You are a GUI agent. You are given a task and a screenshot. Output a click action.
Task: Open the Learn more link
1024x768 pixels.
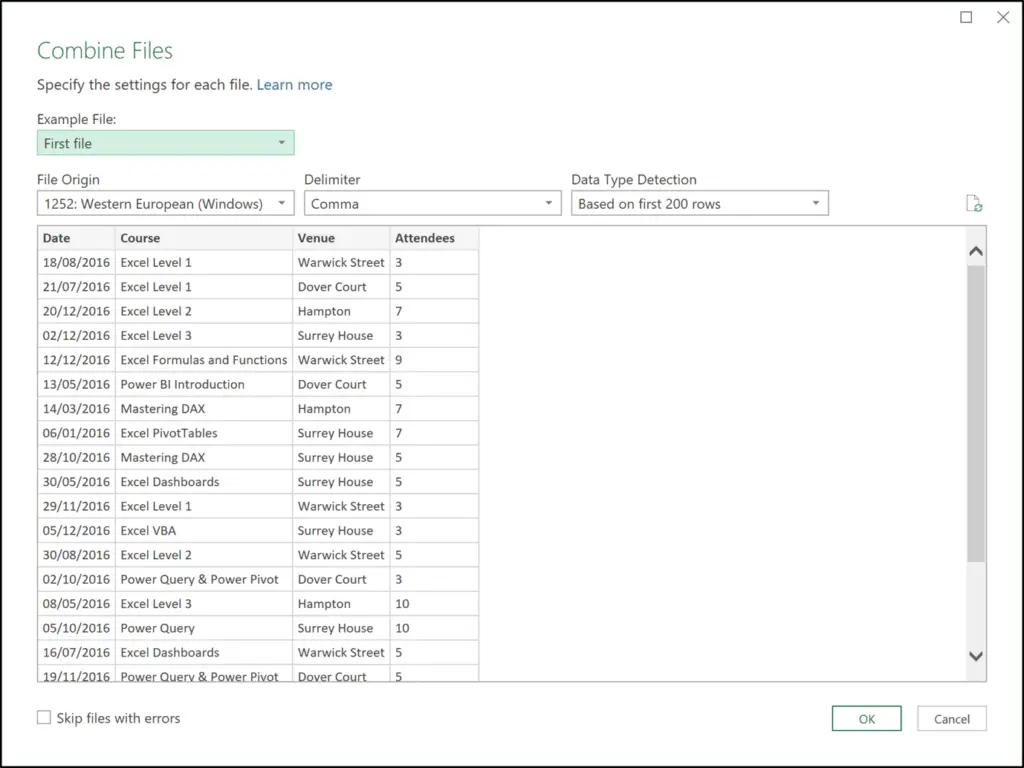(294, 84)
